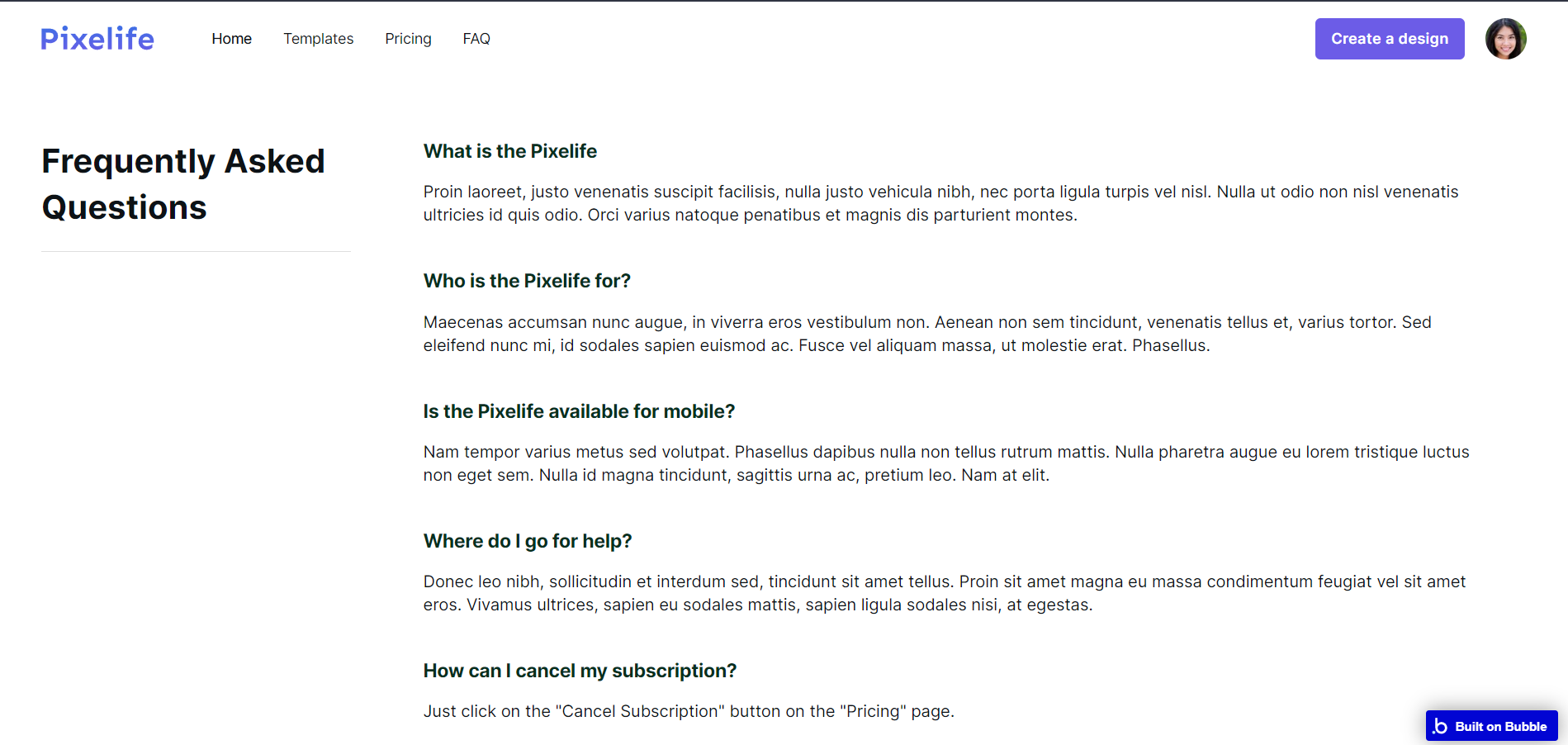Navigate to Pricing
Viewport: 1568px width, 745px height.
(x=408, y=39)
